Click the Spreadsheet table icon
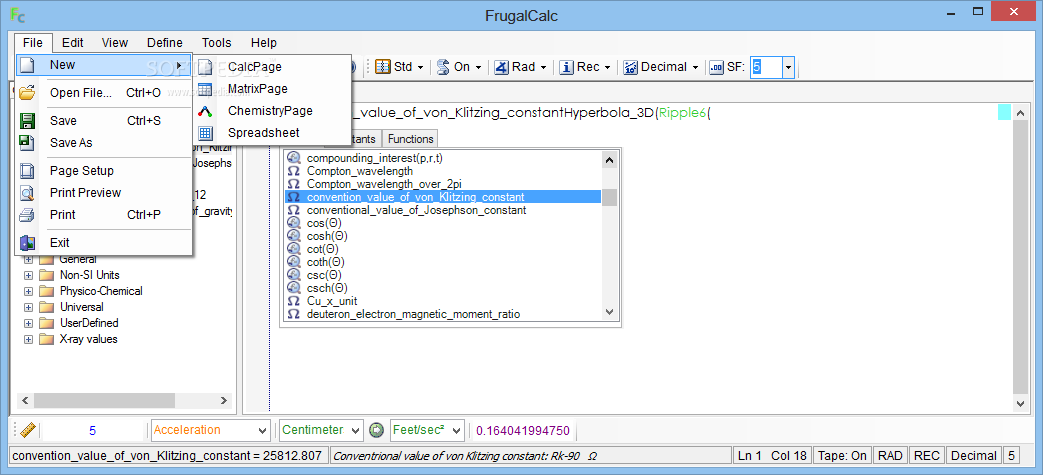 pos(206,132)
